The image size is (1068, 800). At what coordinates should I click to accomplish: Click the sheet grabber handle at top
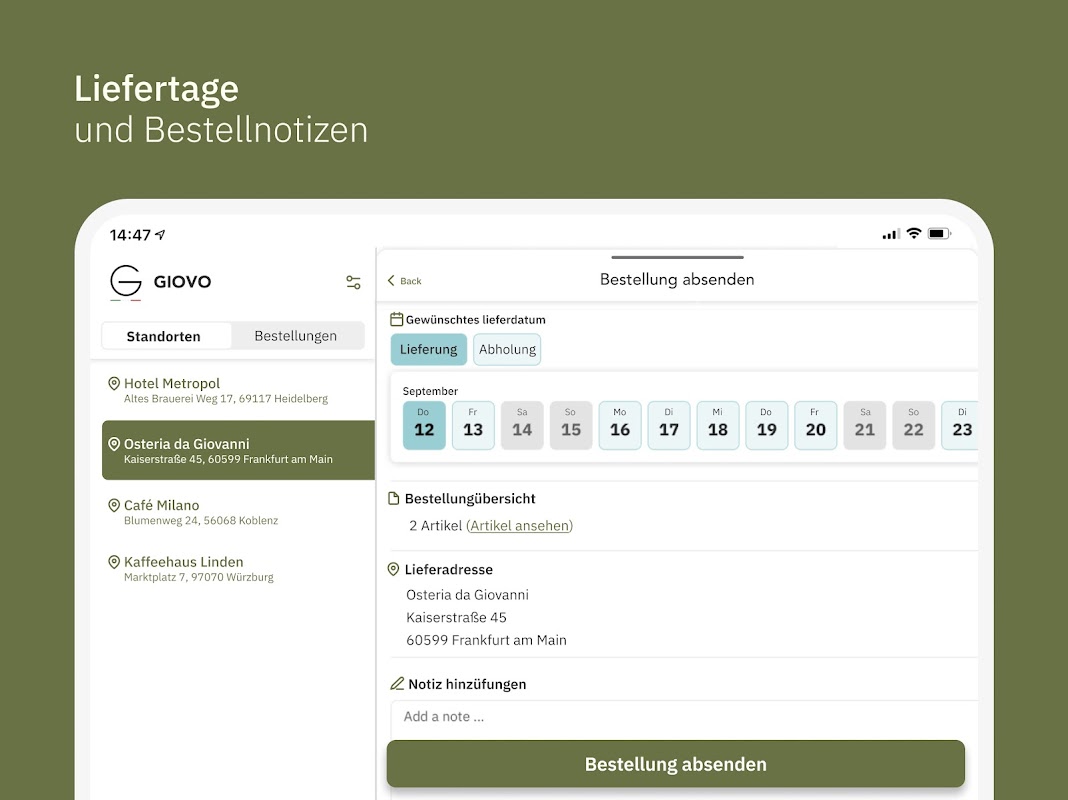pos(678,257)
